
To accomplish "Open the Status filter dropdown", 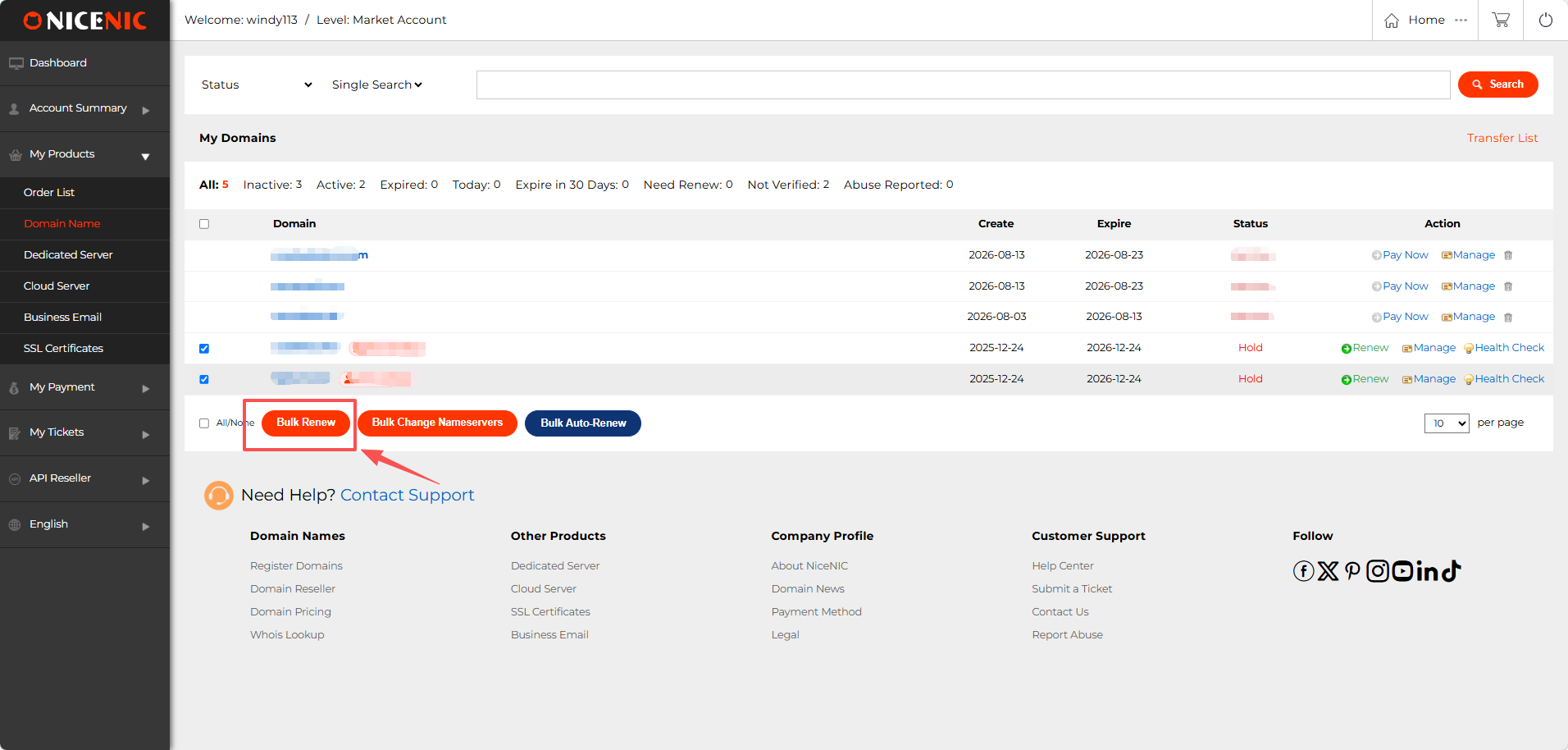I will [257, 85].
